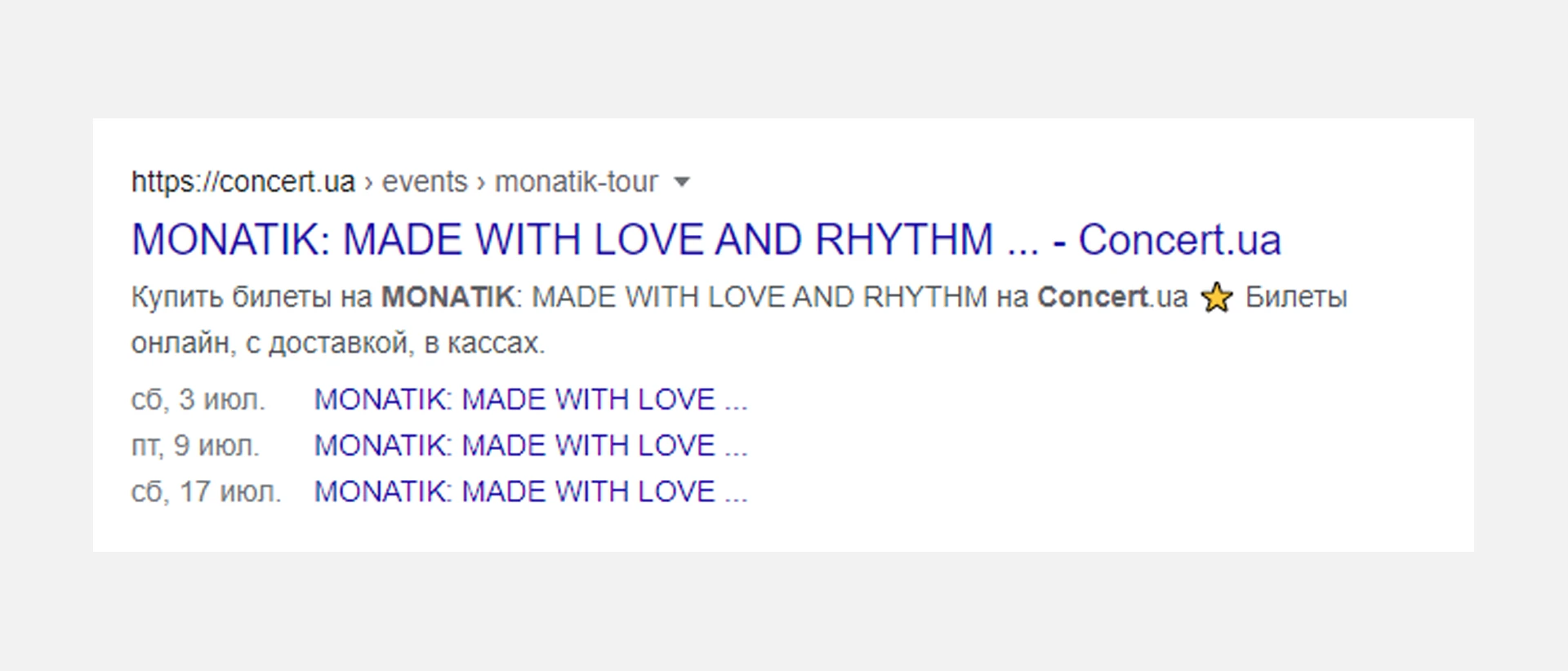
Task: Click the RHYTHM word in the blue title
Action: click(904, 240)
